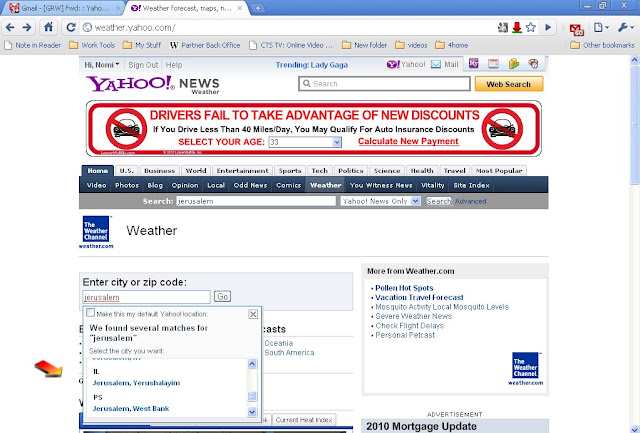Screen dimensions: 640x433
Task: Click the notepad pencil icon in Yahoo toolbar
Action: pos(513,64)
